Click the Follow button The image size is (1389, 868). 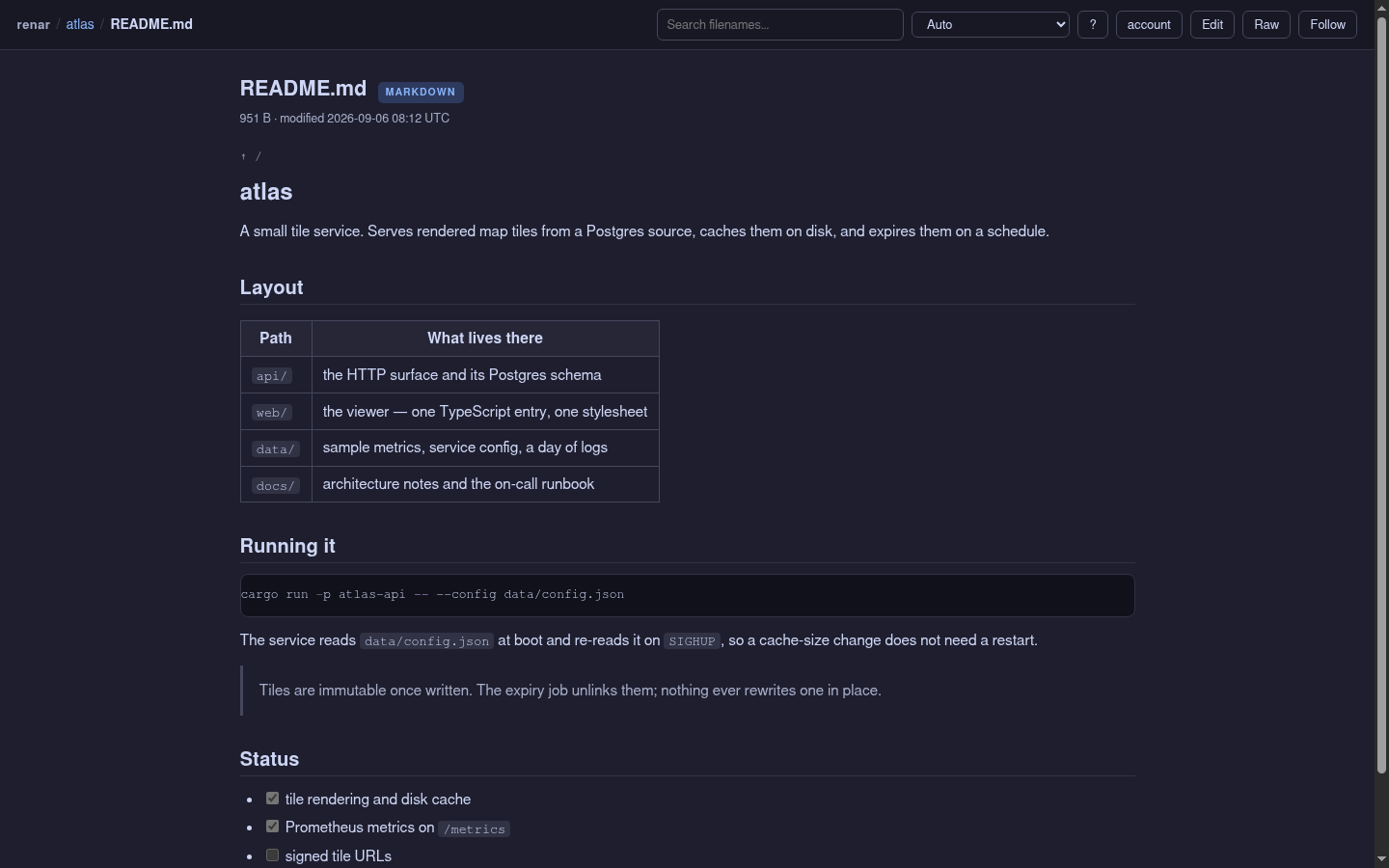point(1328,25)
